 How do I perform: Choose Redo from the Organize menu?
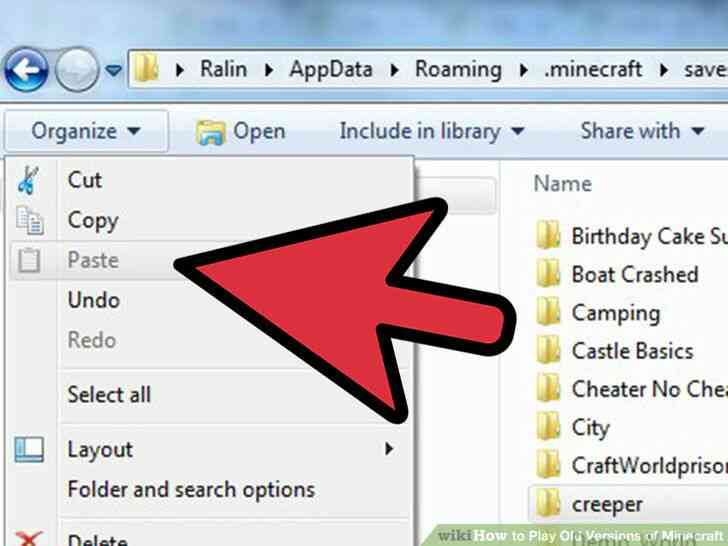(92, 340)
